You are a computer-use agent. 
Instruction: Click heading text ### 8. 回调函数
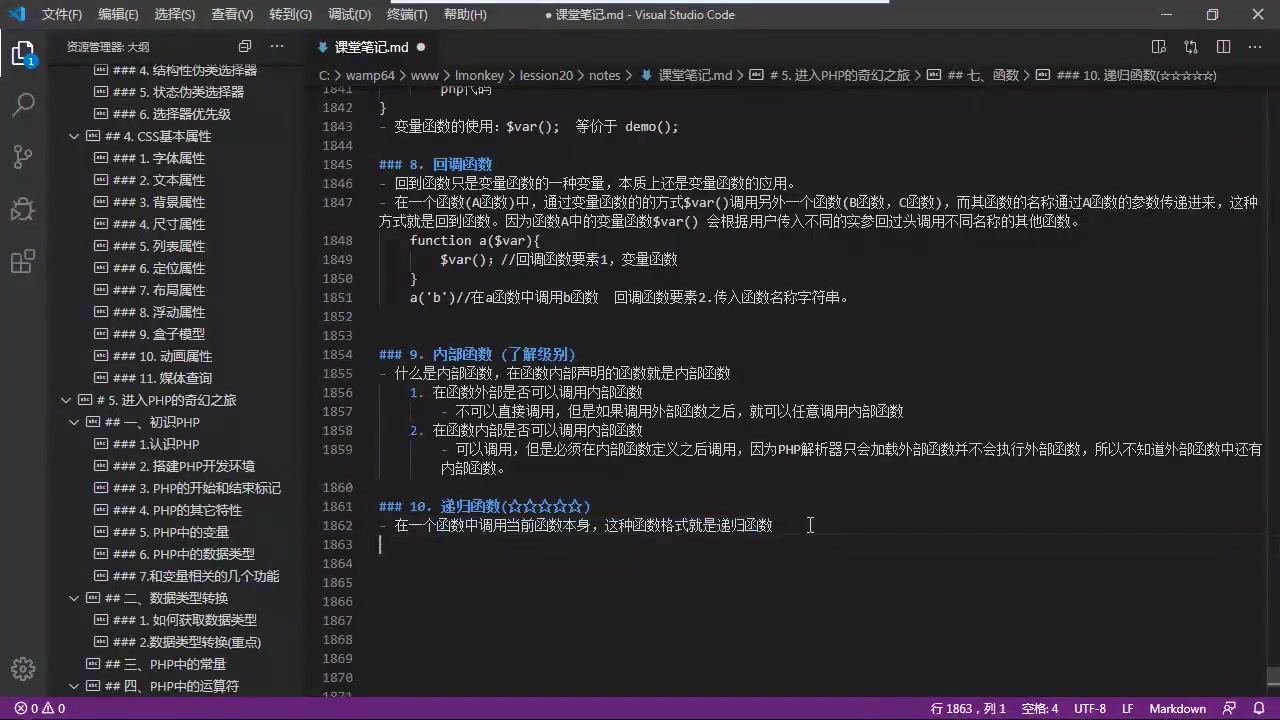pos(436,164)
